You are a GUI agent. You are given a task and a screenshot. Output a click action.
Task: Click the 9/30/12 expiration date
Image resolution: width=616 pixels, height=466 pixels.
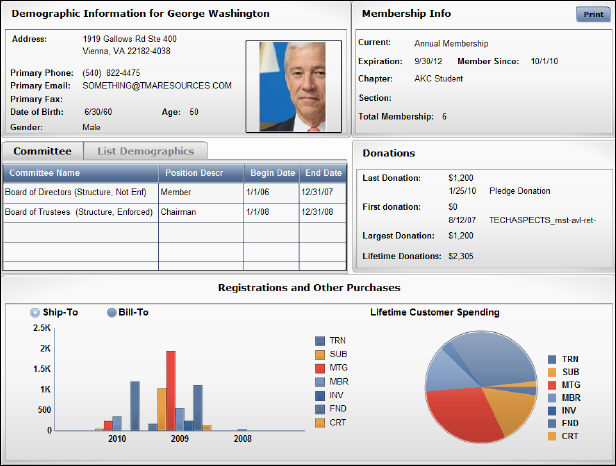coord(428,61)
